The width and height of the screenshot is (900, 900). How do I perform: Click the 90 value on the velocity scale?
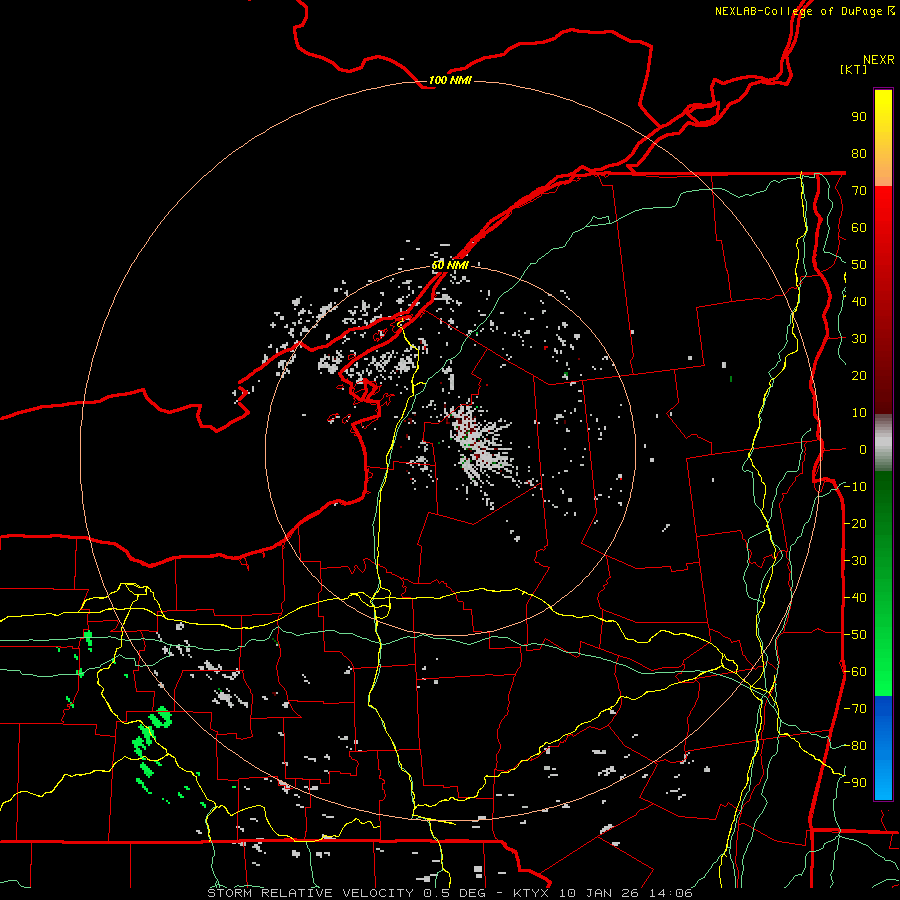pos(859,117)
